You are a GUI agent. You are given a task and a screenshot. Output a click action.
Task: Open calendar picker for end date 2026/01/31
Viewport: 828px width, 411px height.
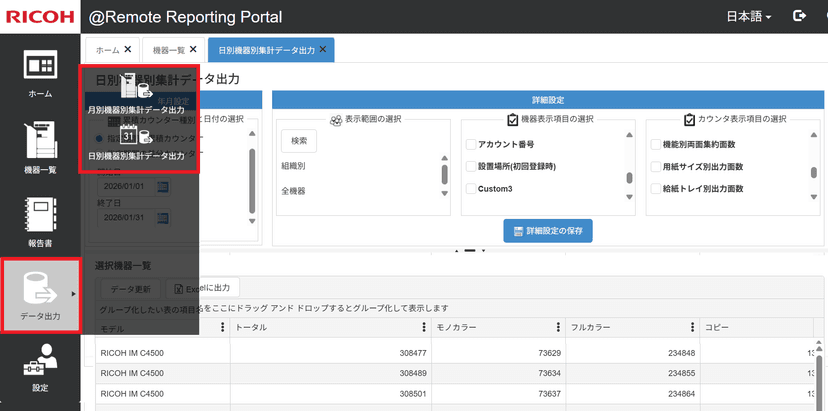click(x=163, y=218)
